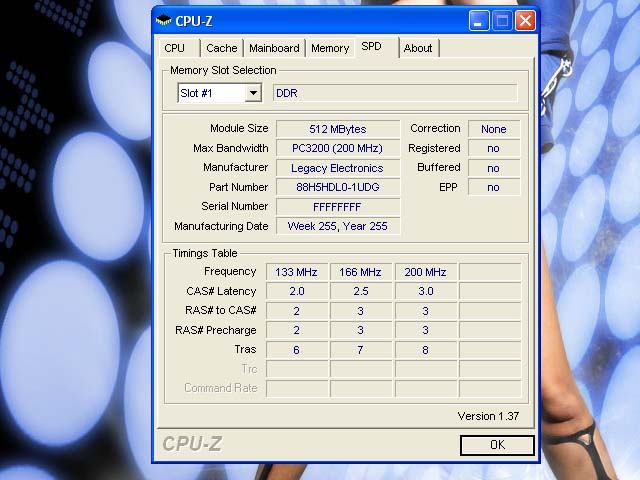640x480 pixels.
Task: Open the Cache tab
Action: click(222, 48)
